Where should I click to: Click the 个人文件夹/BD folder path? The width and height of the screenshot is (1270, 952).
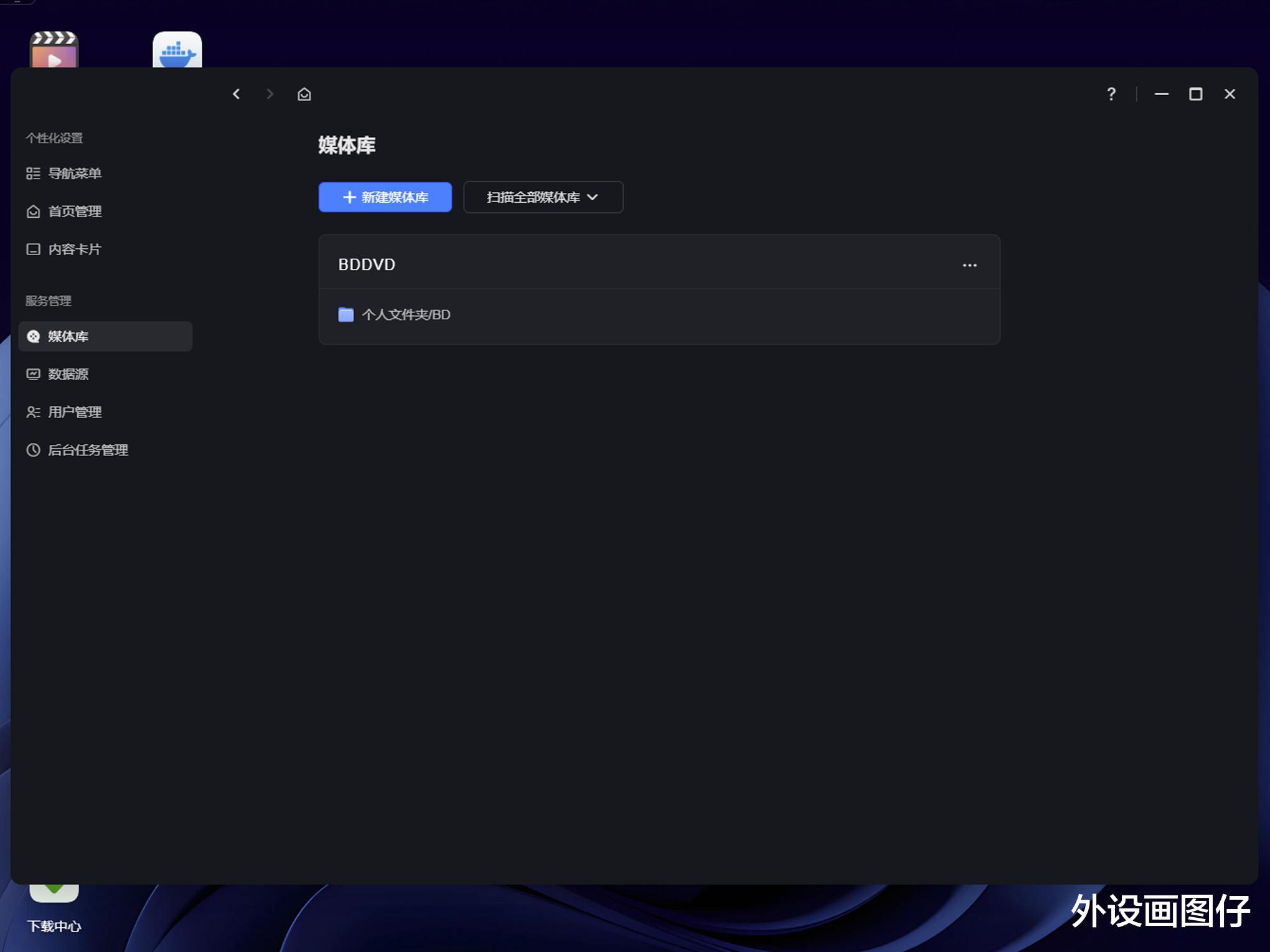coord(406,315)
